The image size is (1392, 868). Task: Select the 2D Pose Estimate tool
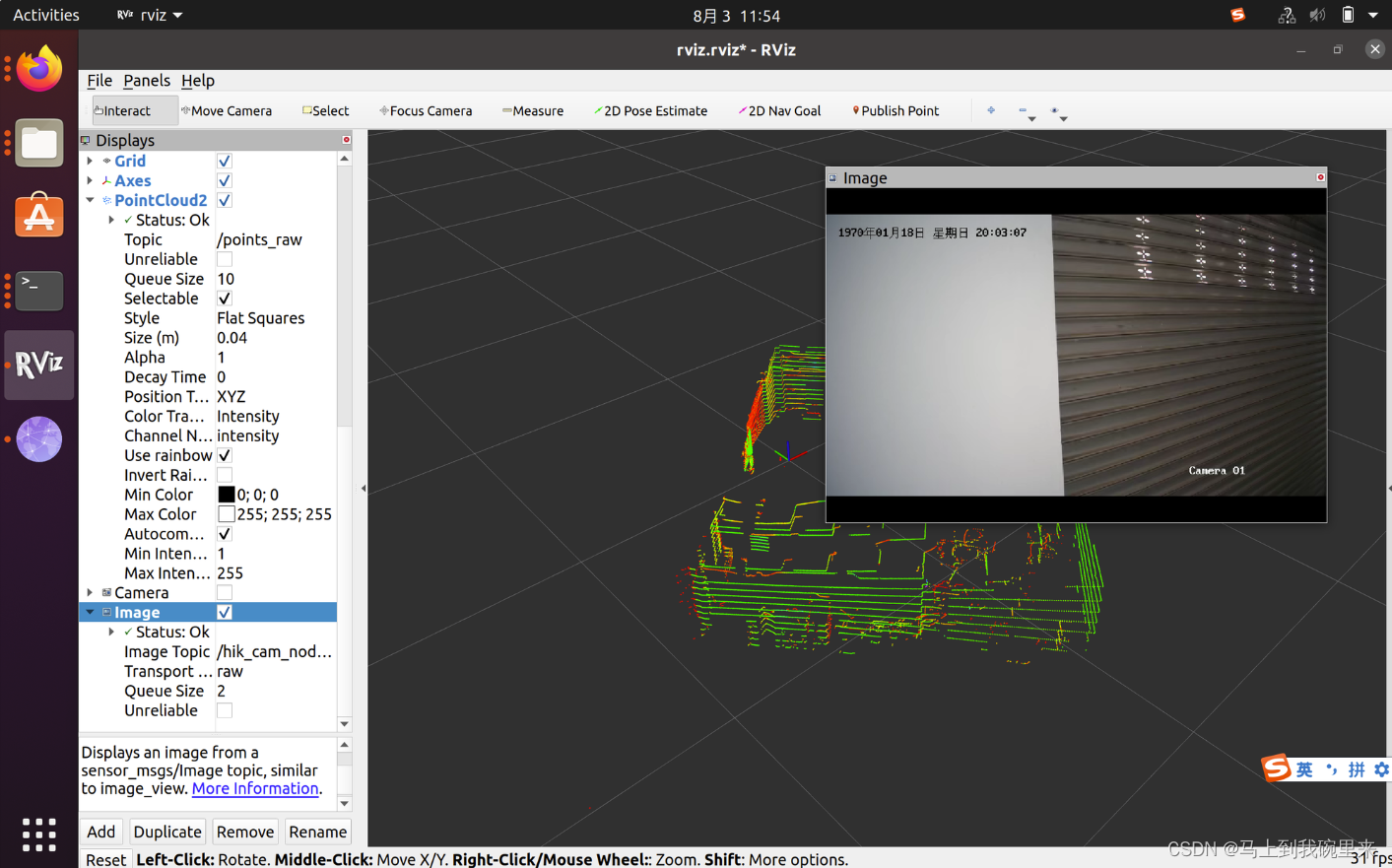coord(650,110)
